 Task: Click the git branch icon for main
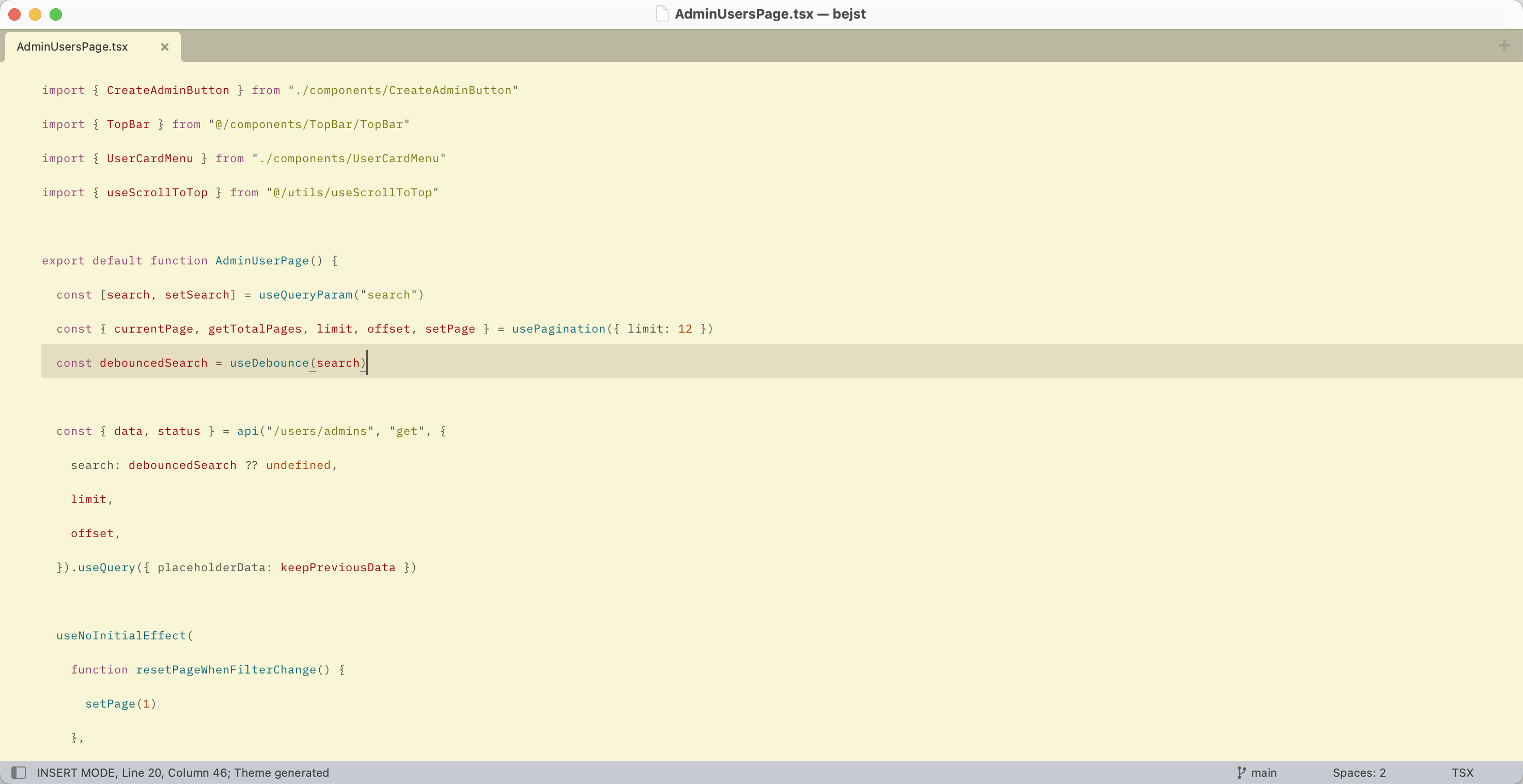[x=1241, y=772]
